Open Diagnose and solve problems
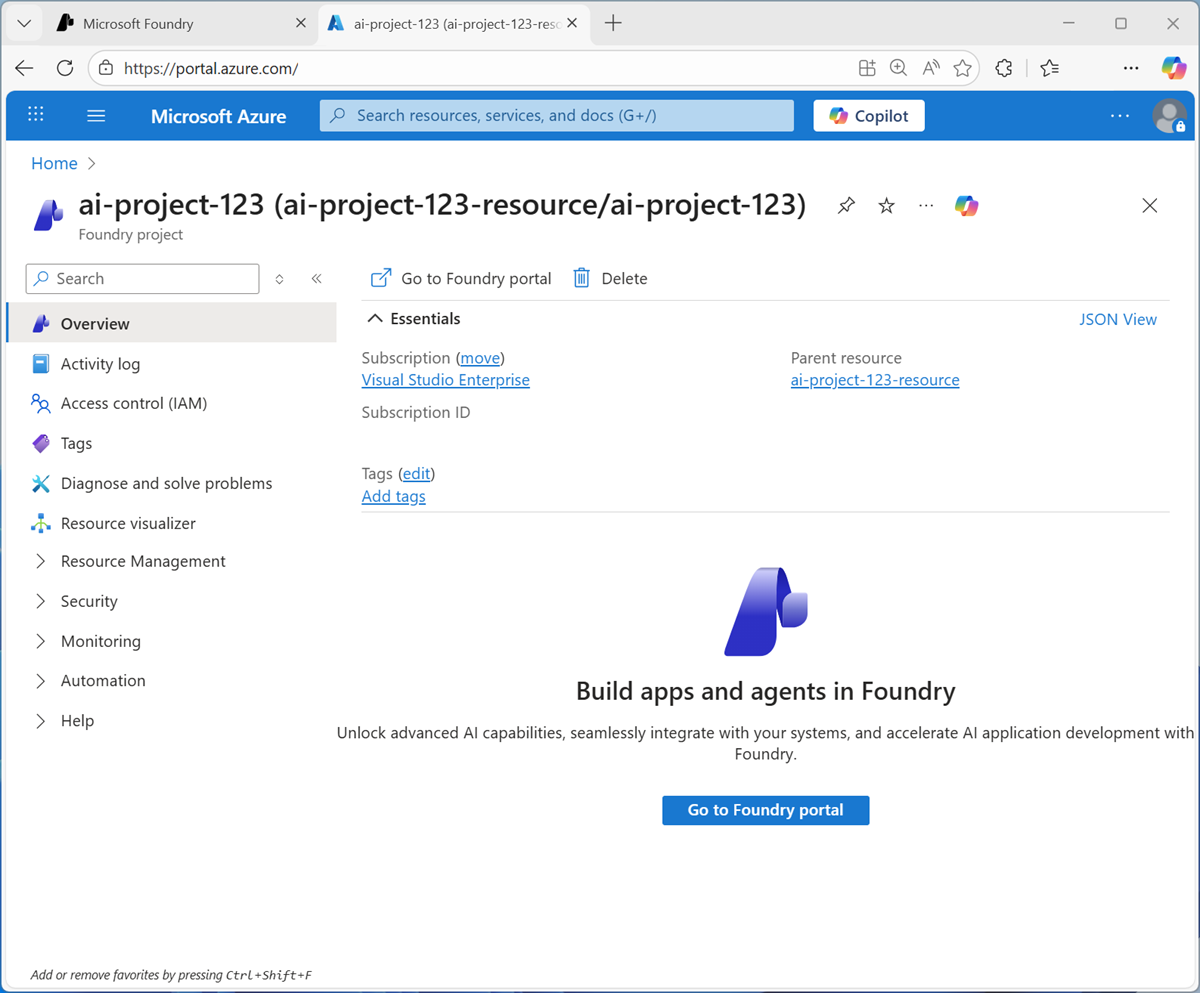 pos(163,483)
